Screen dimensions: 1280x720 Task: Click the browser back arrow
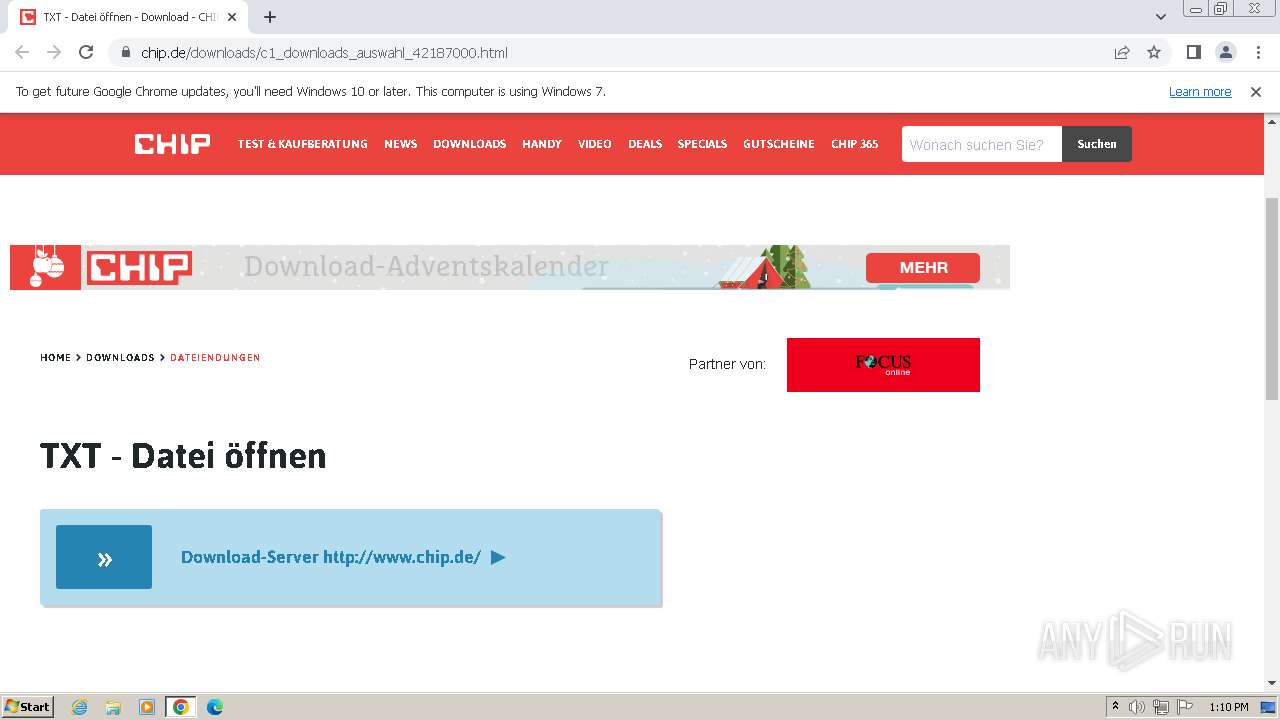[22, 52]
